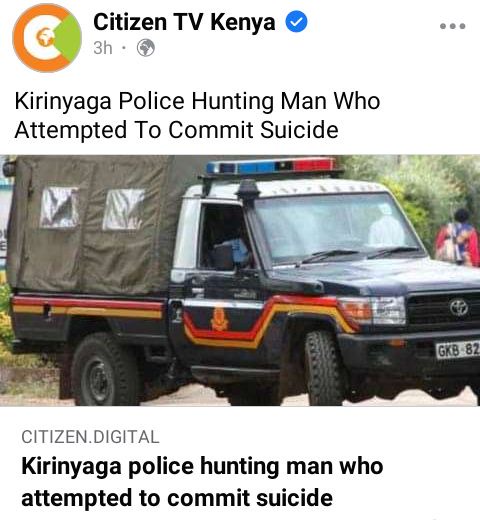The width and height of the screenshot is (480, 520).
Task: Open the Citizen TV Kenya profile picture
Action: pos(47,38)
